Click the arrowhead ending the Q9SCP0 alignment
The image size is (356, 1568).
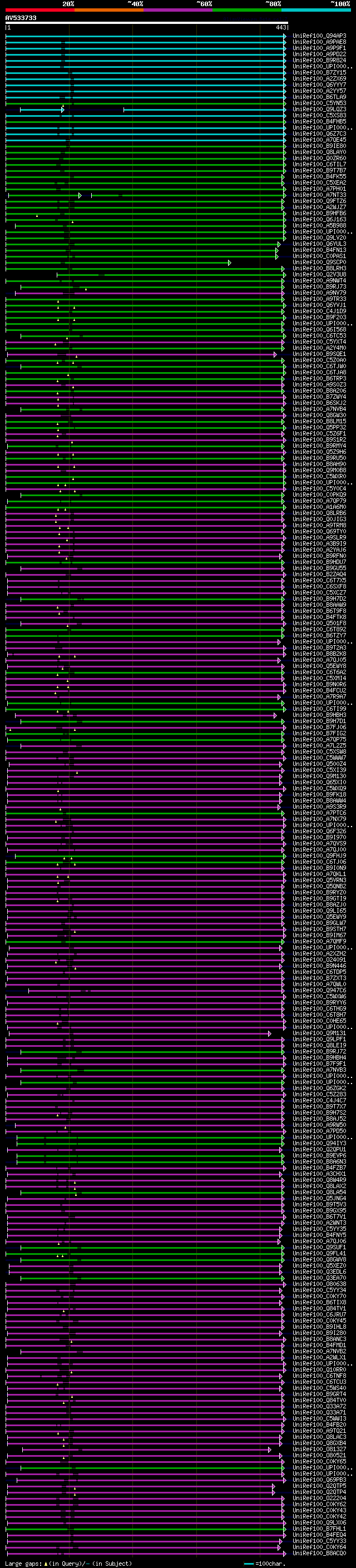229,263
